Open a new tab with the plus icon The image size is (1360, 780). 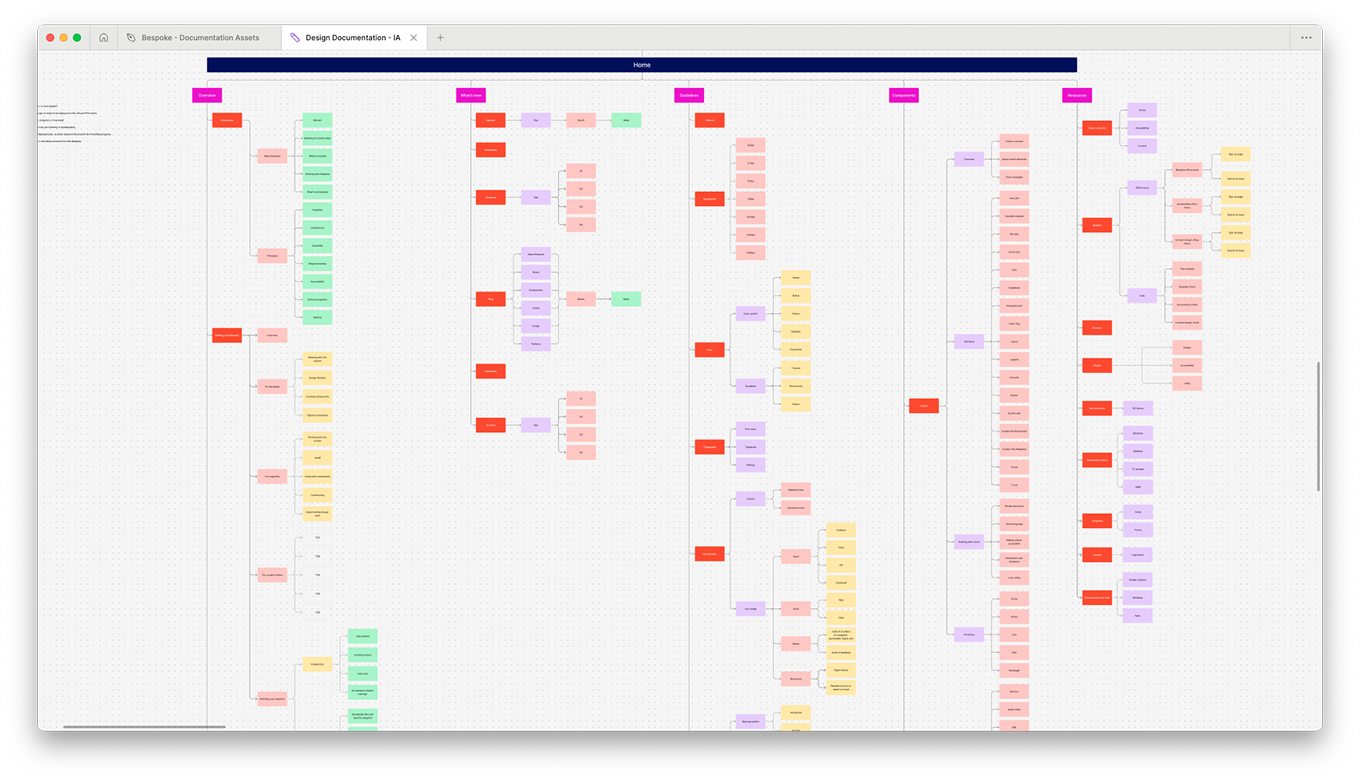[x=440, y=38]
